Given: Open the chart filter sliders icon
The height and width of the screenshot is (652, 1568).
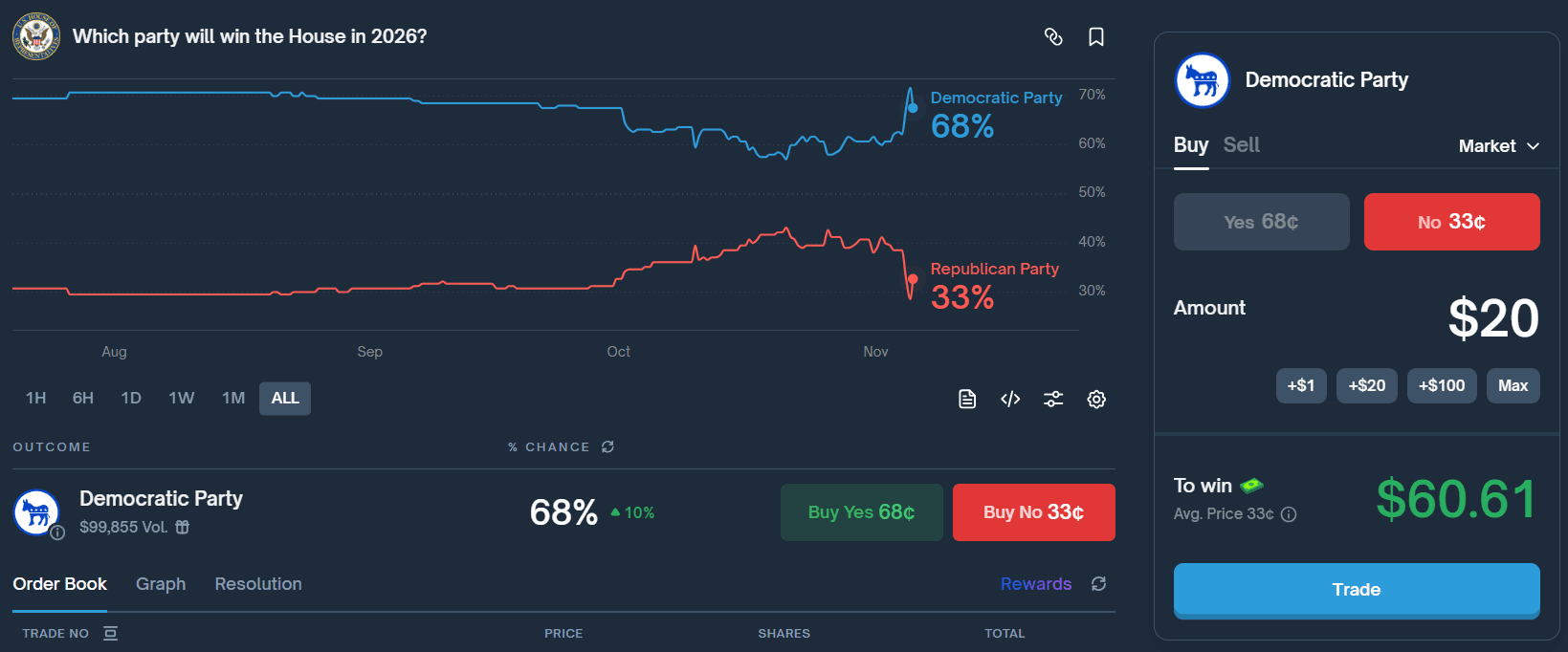Looking at the screenshot, I should [x=1053, y=399].
